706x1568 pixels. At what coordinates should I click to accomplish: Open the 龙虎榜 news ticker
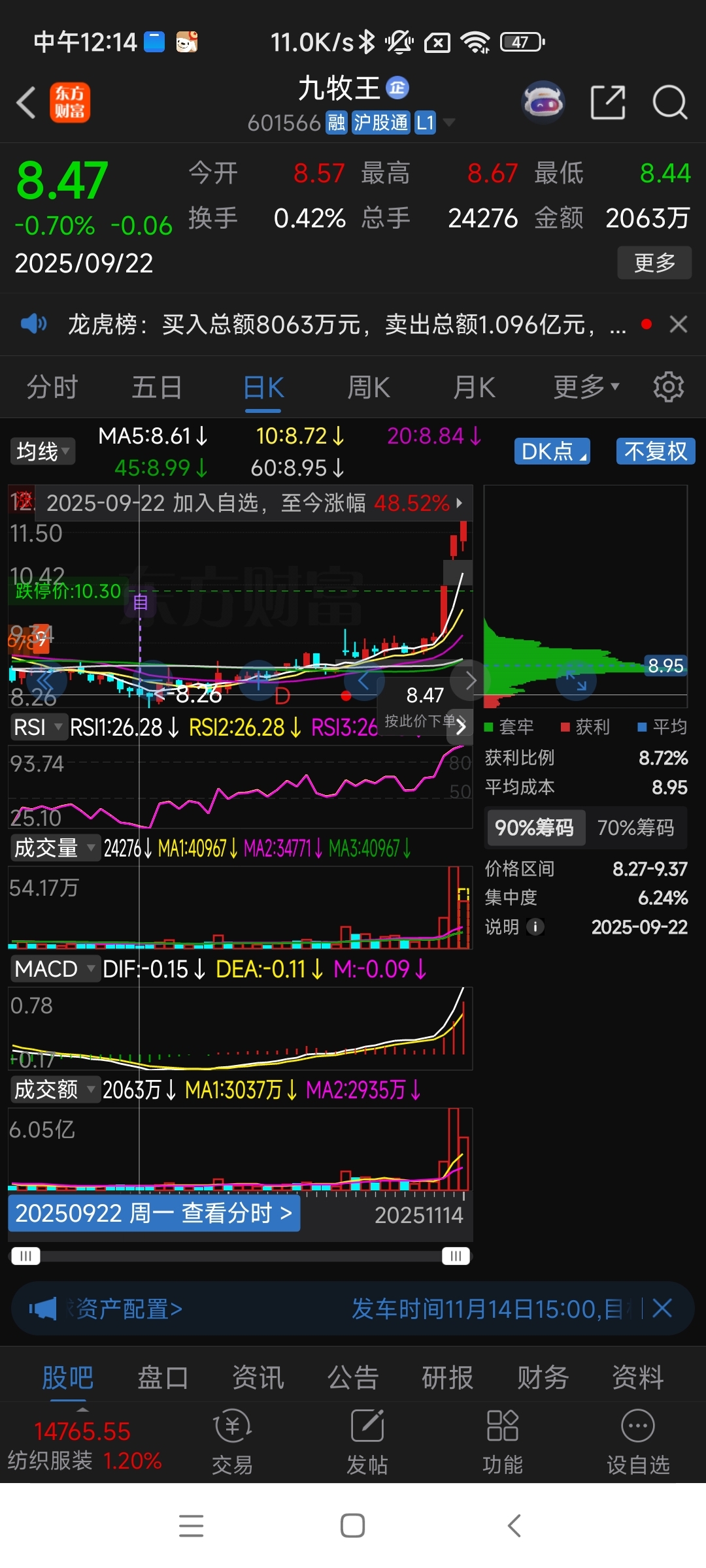click(x=346, y=324)
